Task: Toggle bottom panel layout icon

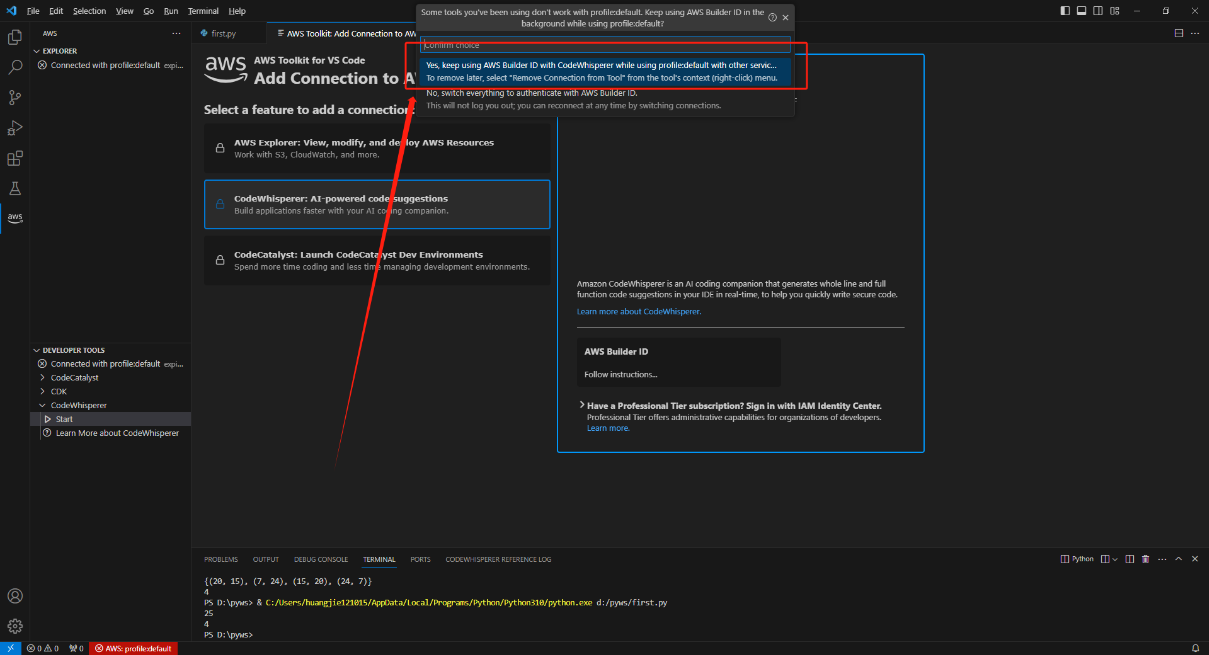Action: [1080, 10]
